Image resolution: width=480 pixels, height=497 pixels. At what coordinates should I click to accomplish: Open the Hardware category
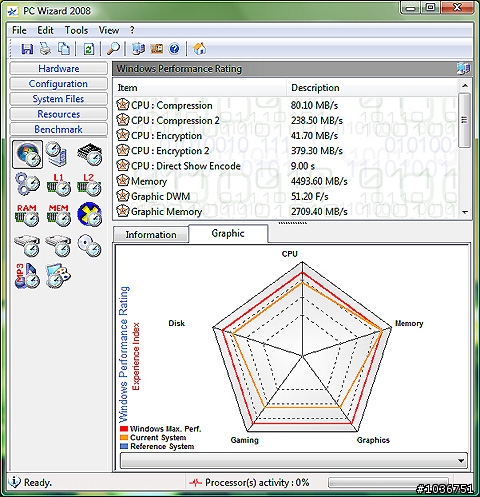click(x=59, y=69)
